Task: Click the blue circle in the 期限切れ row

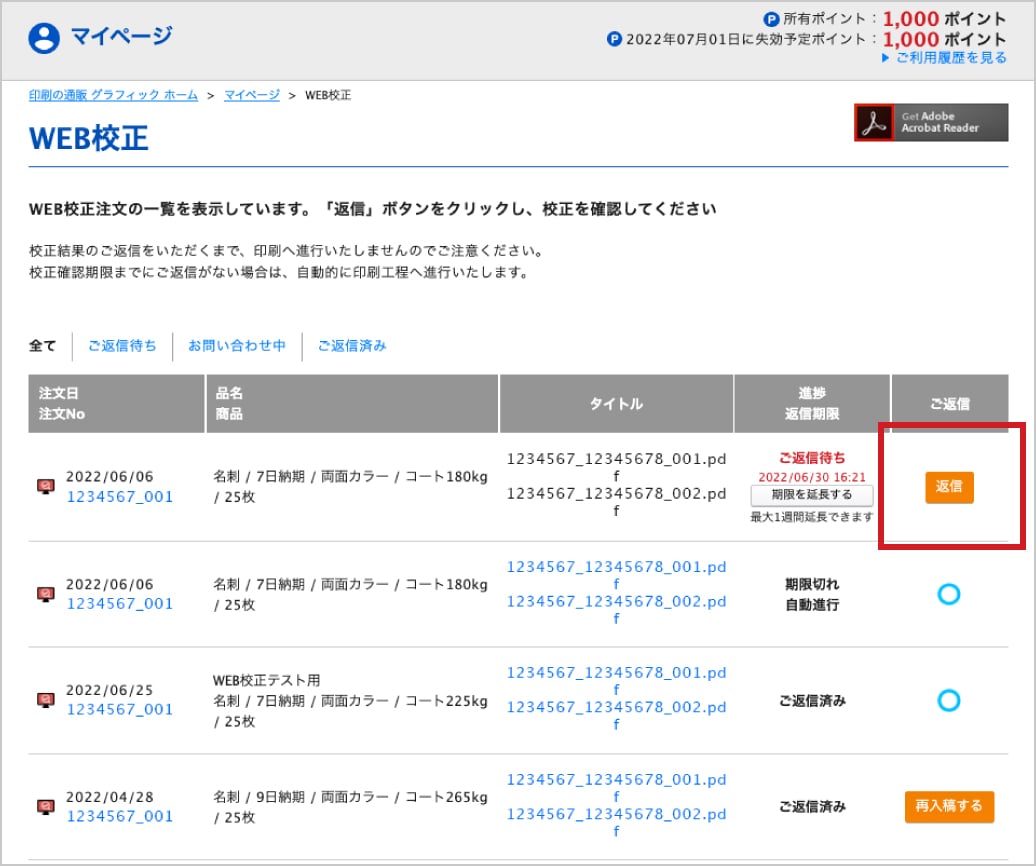Action: [x=948, y=594]
